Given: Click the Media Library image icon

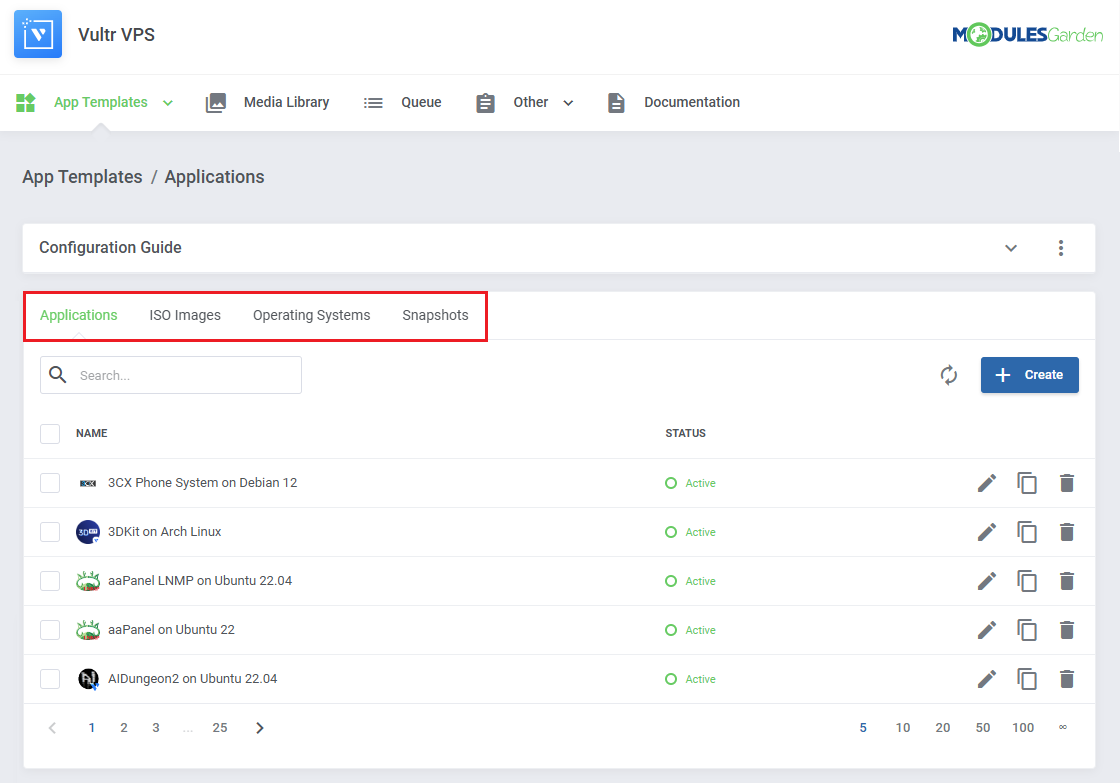Looking at the screenshot, I should coord(216,102).
